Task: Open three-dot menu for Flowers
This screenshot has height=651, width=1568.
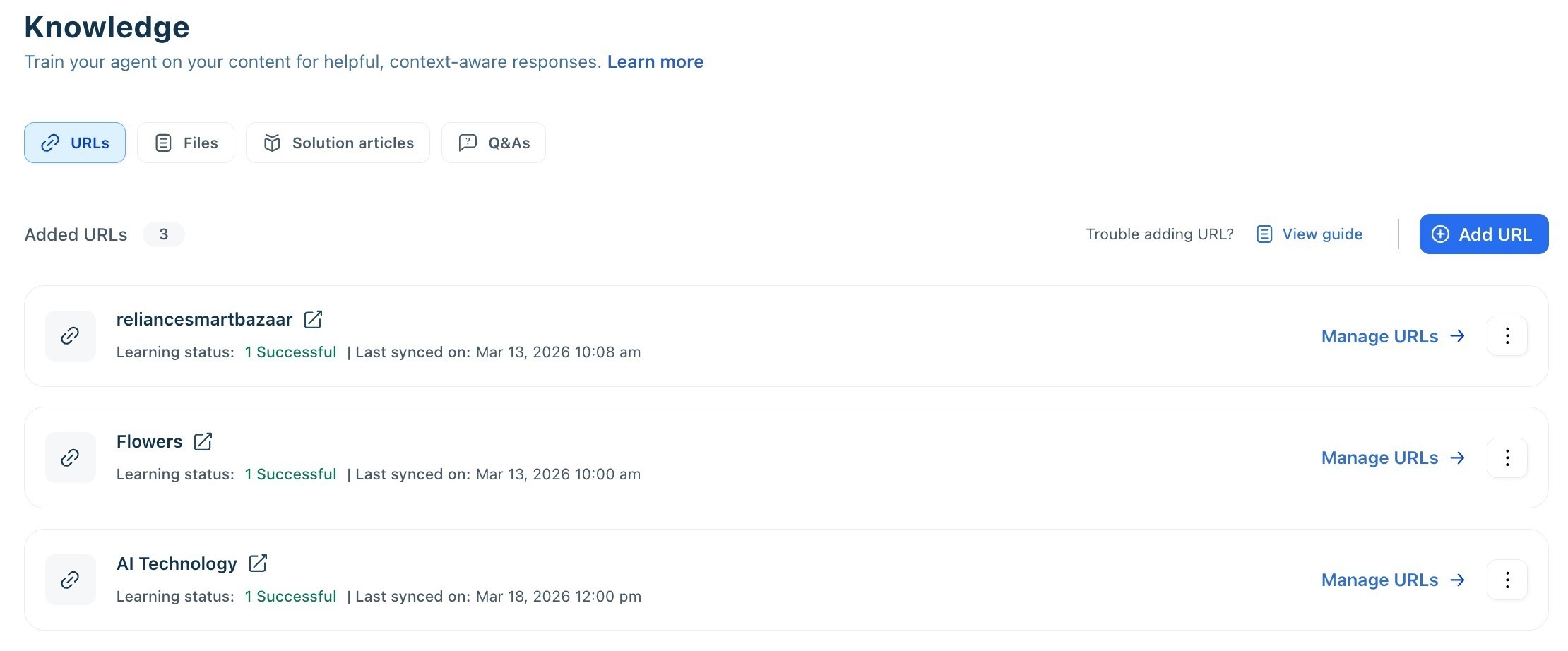Action: tap(1507, 458)
